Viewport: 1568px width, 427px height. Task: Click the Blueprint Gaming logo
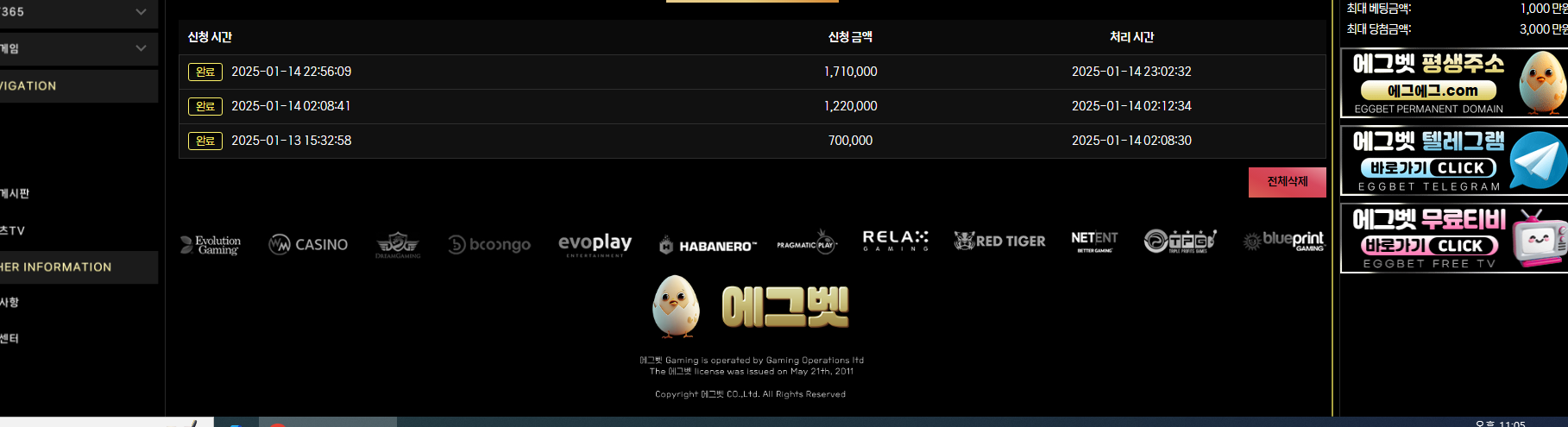coord(1283,242)
